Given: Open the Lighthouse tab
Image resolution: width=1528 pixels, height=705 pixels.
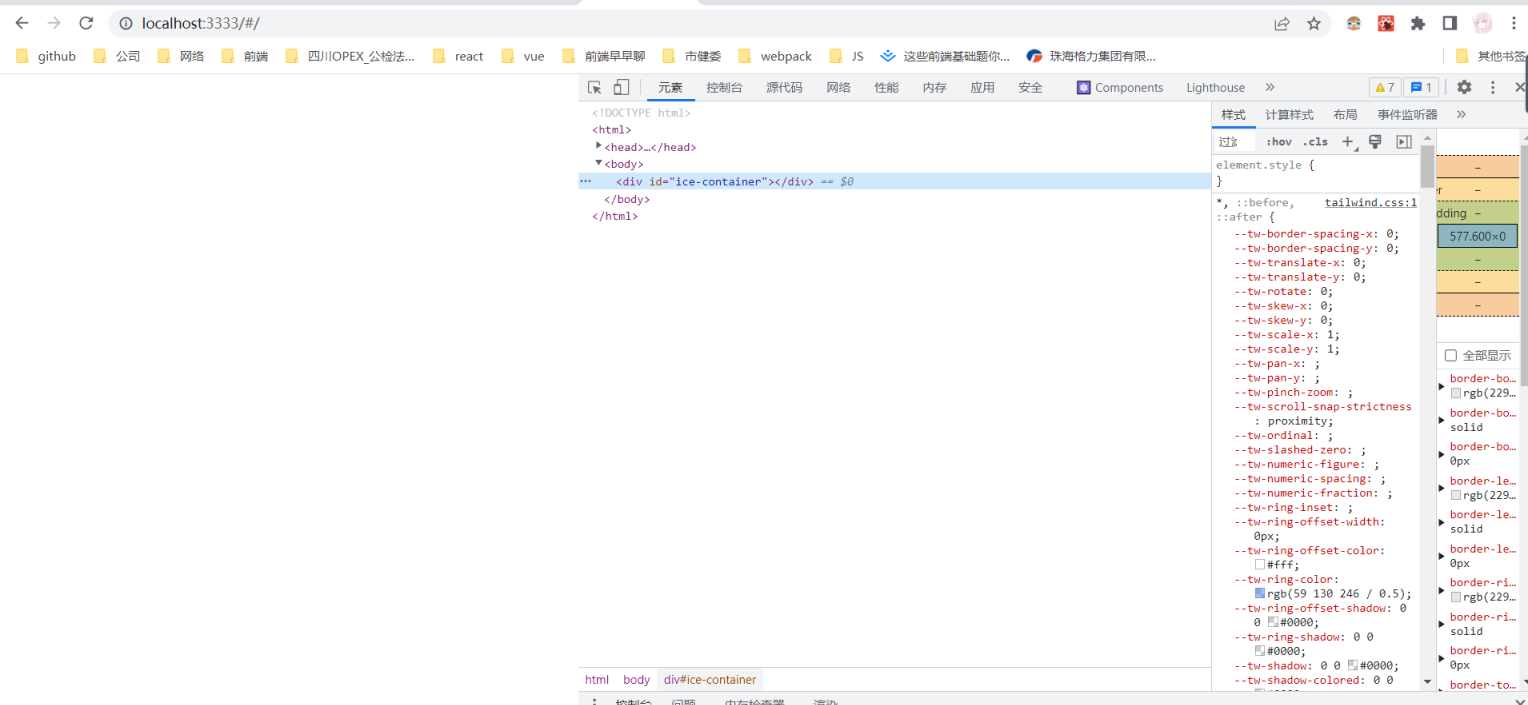Looking at the screenshot, I should coord(1215,87).
